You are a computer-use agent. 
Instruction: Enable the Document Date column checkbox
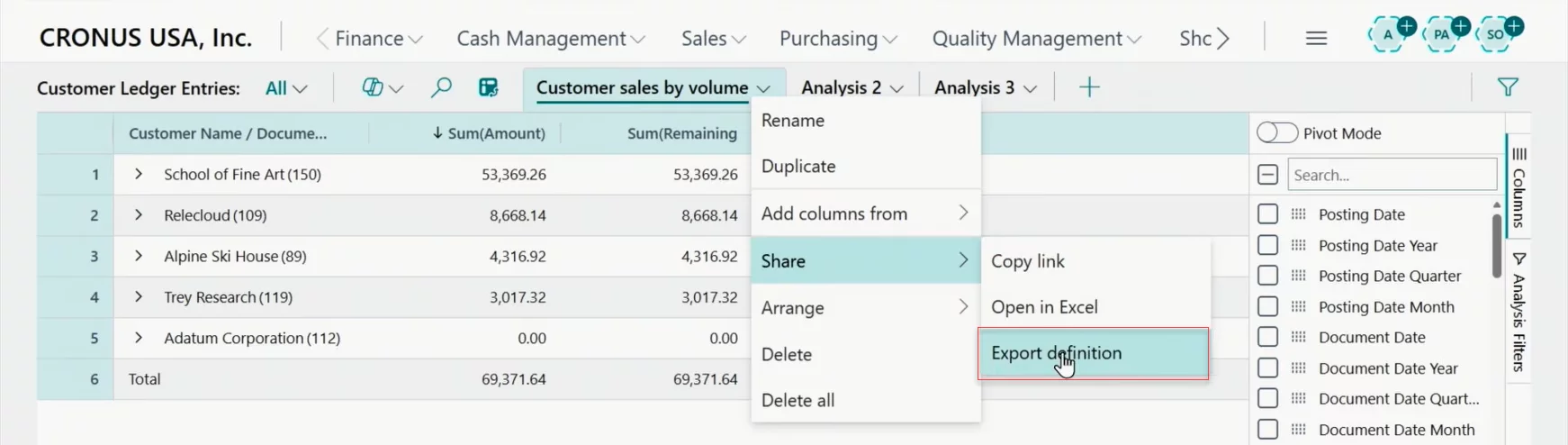(1267, 337)
